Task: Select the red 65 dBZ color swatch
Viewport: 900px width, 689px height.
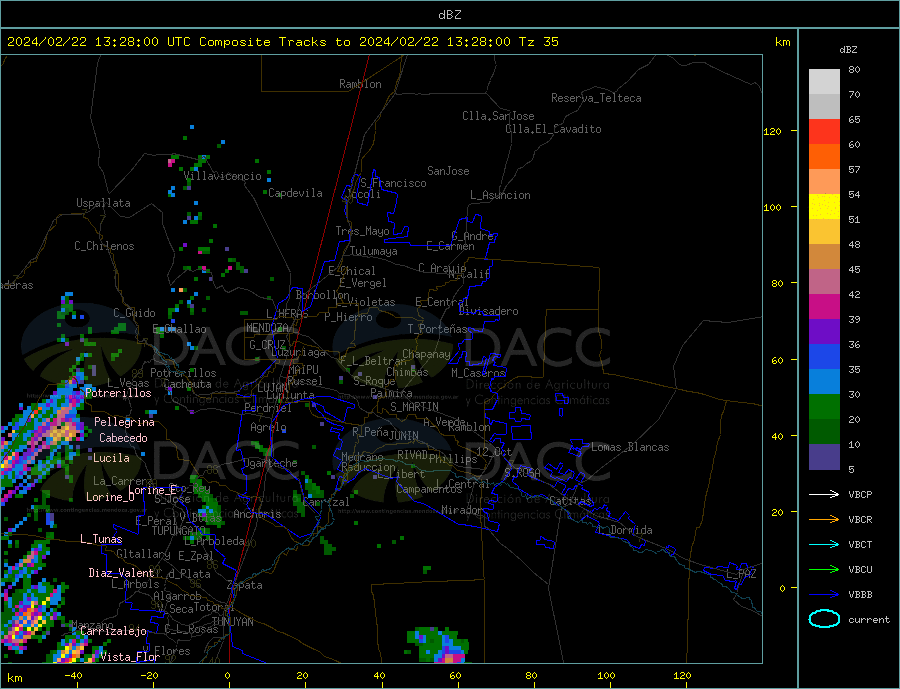Action: [824, 131]
